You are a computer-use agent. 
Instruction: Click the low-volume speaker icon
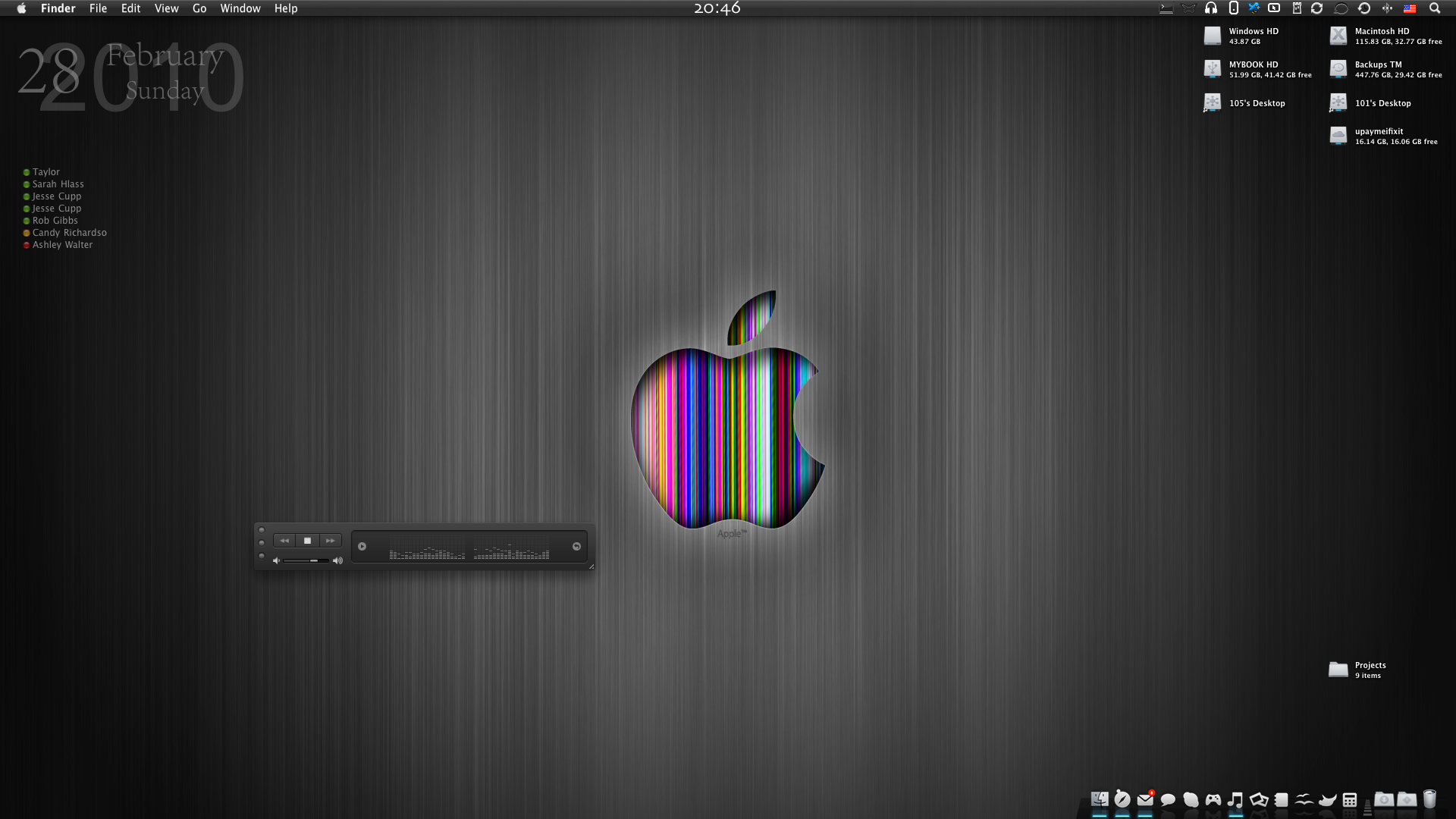pyautogui.click(x=277, y=560)
